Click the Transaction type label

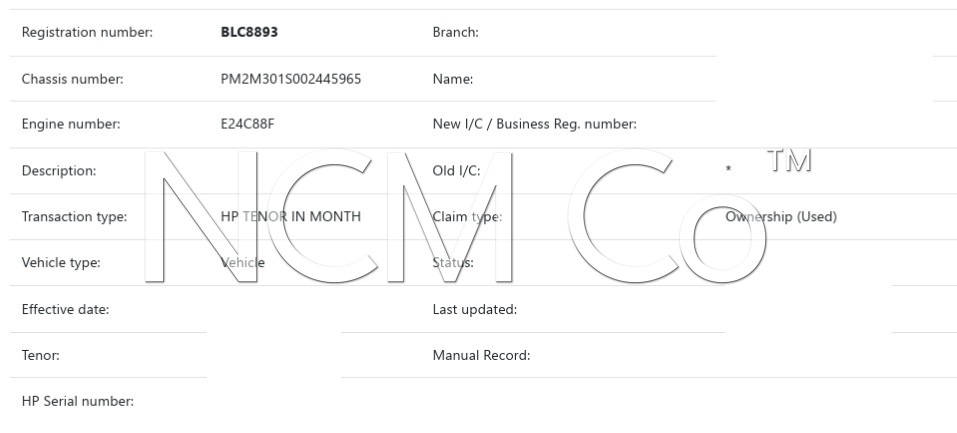pos(74,217)
